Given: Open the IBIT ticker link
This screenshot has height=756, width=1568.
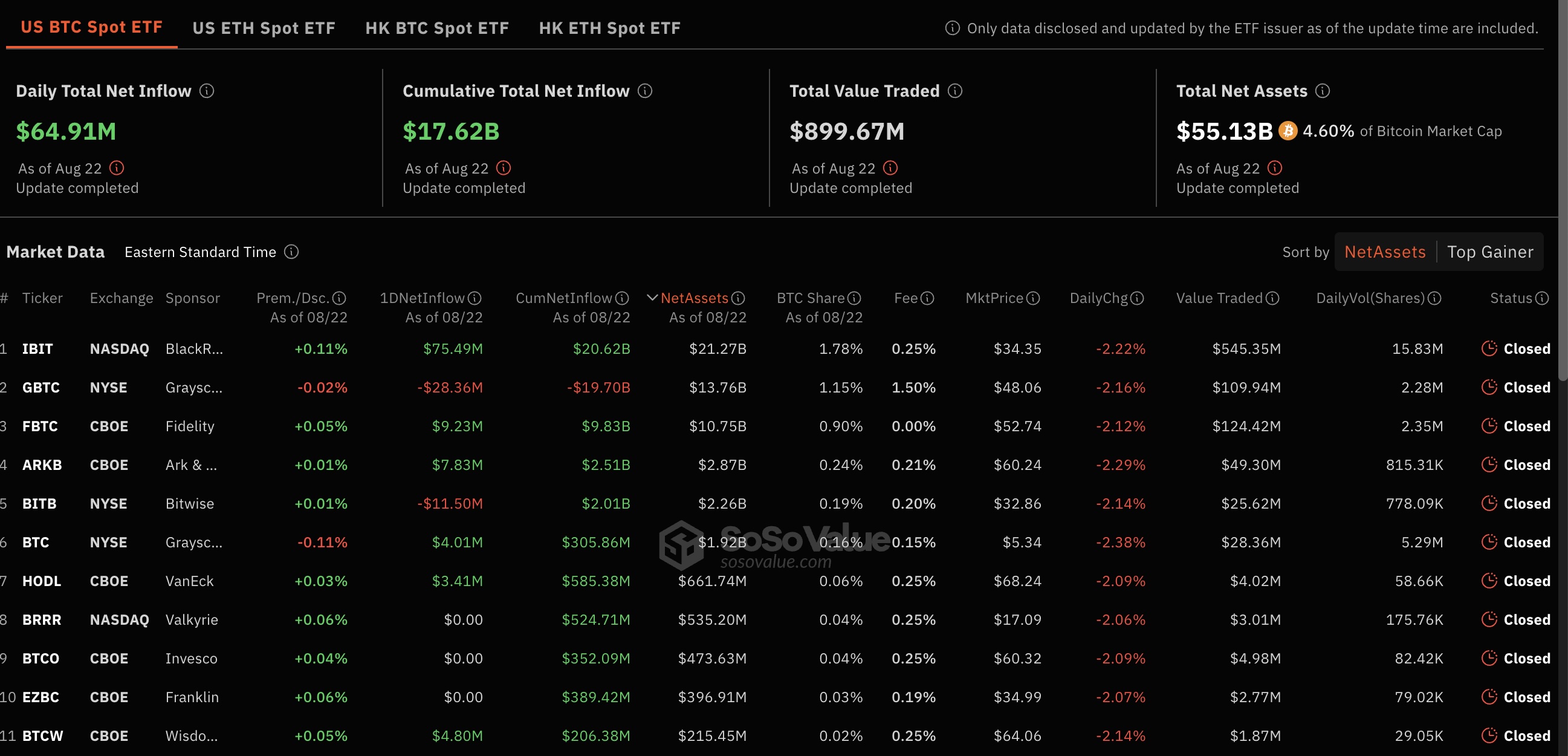Looking at the screenshot, I should click(x=37, y=348).
